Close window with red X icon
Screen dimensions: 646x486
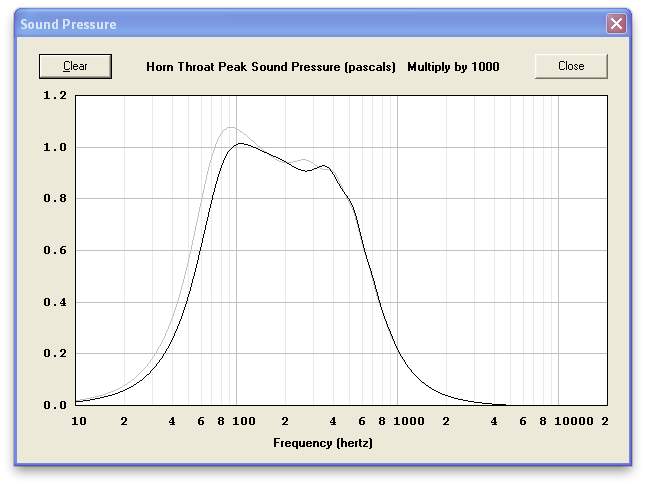click(616, 23)
